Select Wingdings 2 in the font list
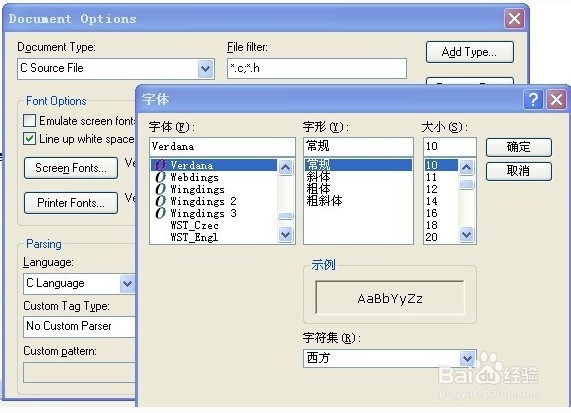Image resolution: width=571 pixels, height=413 pixels. coord(214,201)
